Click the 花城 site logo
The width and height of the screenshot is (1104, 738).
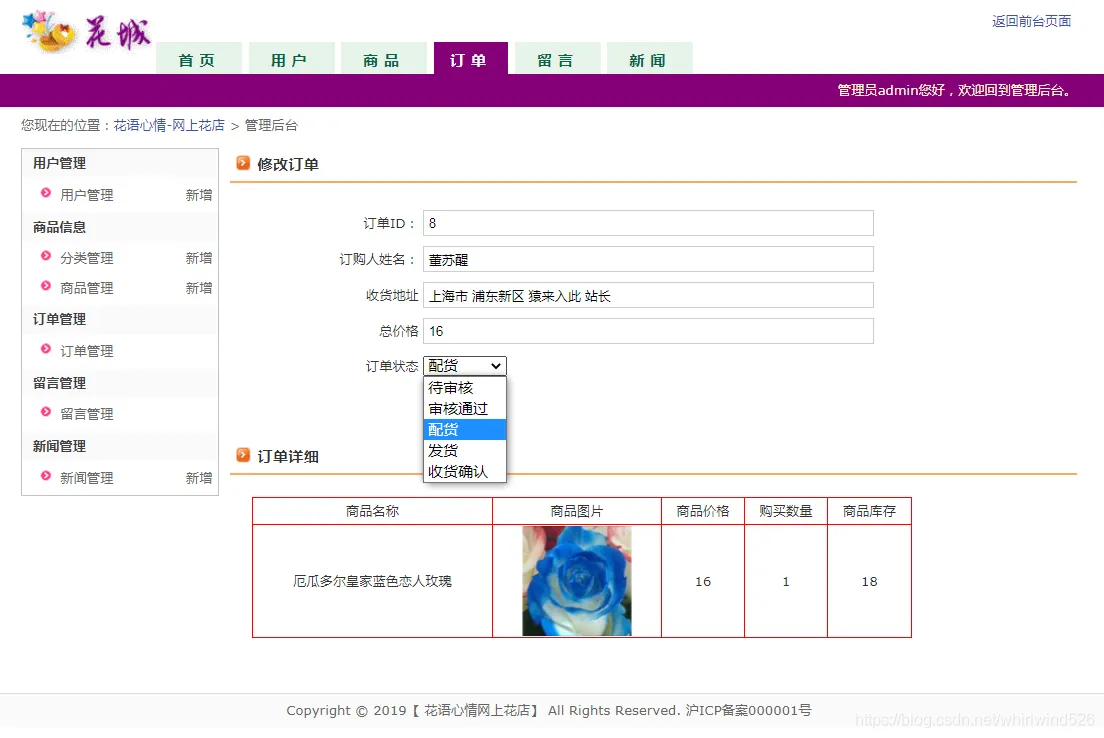coord(86,32)
